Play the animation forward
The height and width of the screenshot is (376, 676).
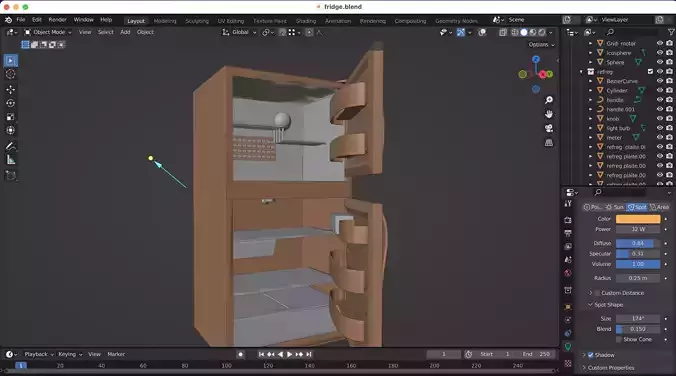coord(289,354)
